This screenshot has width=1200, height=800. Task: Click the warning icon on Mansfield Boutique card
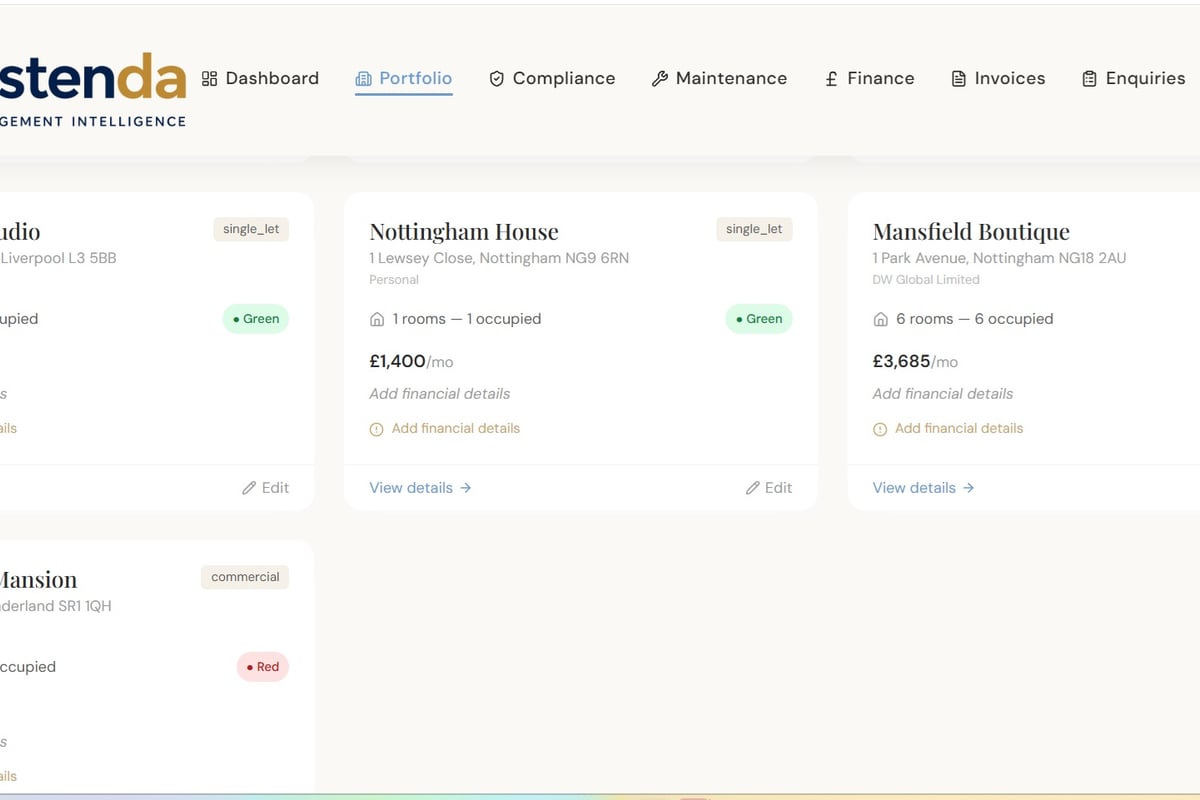click(x=879, y=429)
